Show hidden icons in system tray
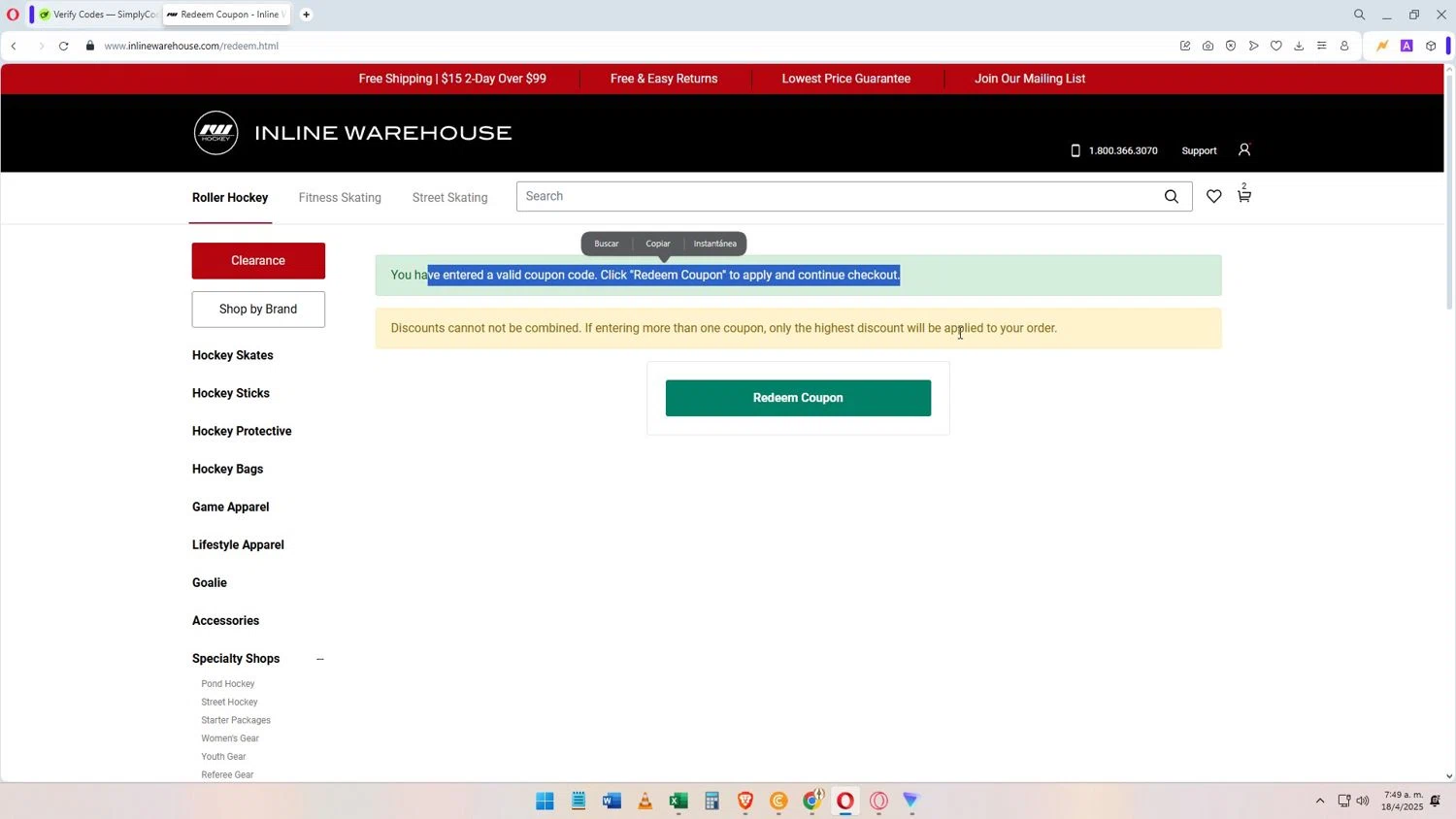Image resolution: width=1456 pixels, height=819 pixels. [x=1320, y=801]
